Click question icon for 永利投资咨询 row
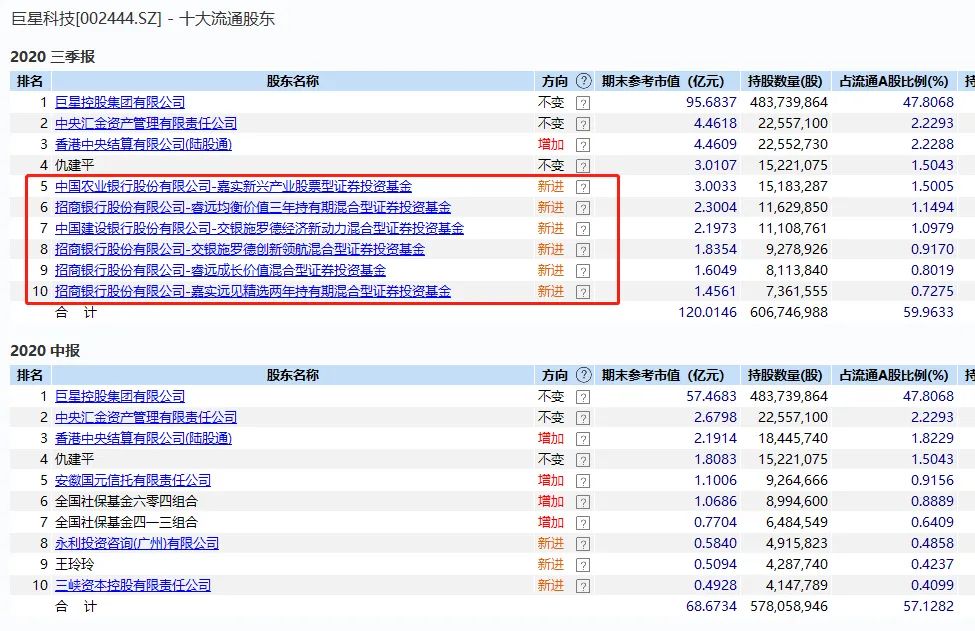Viewport: 975px width, 631px height. click(x=583, y=544)
